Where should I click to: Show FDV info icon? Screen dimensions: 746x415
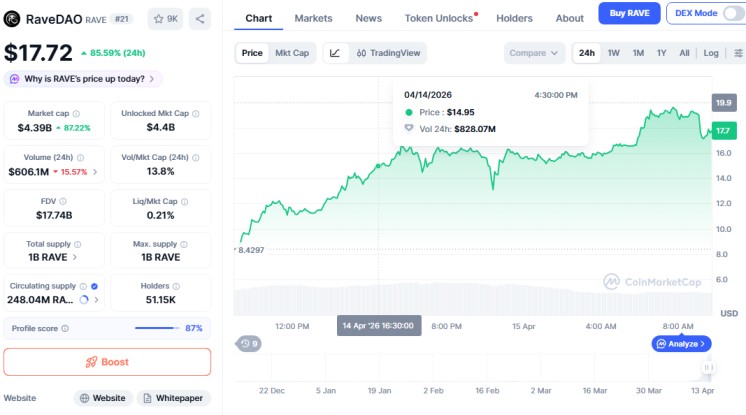pos(63,201)
